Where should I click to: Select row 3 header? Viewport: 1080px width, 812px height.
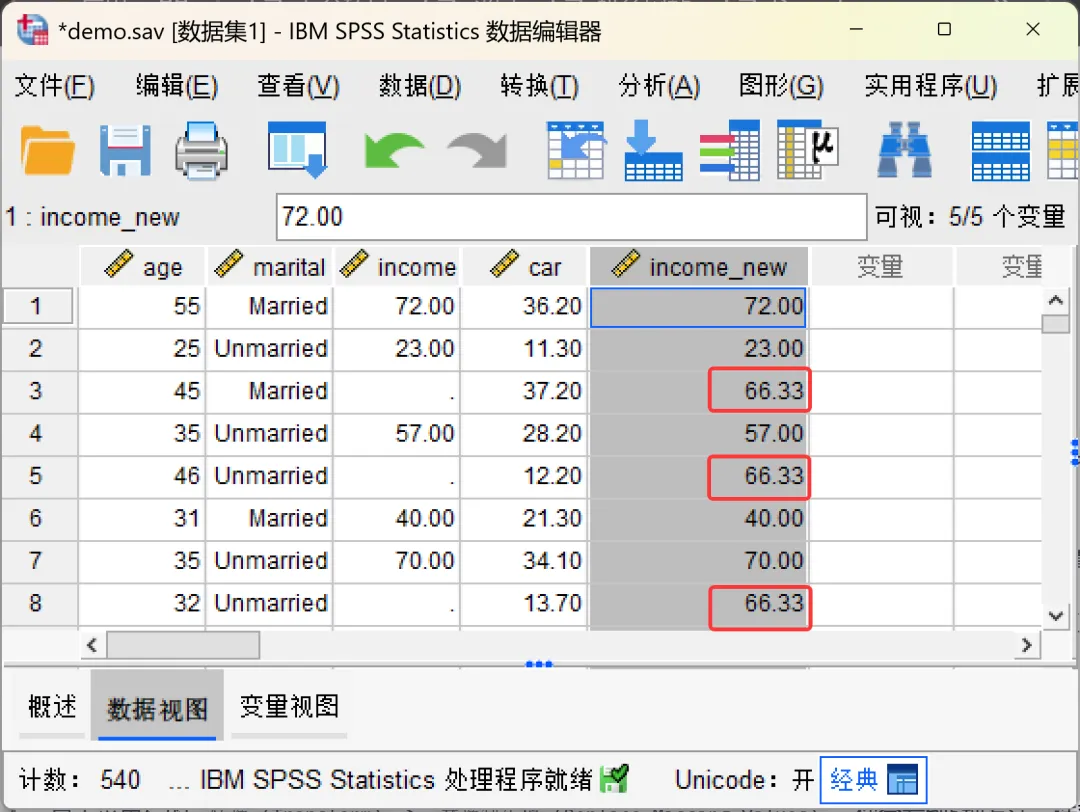click(38, 391)
